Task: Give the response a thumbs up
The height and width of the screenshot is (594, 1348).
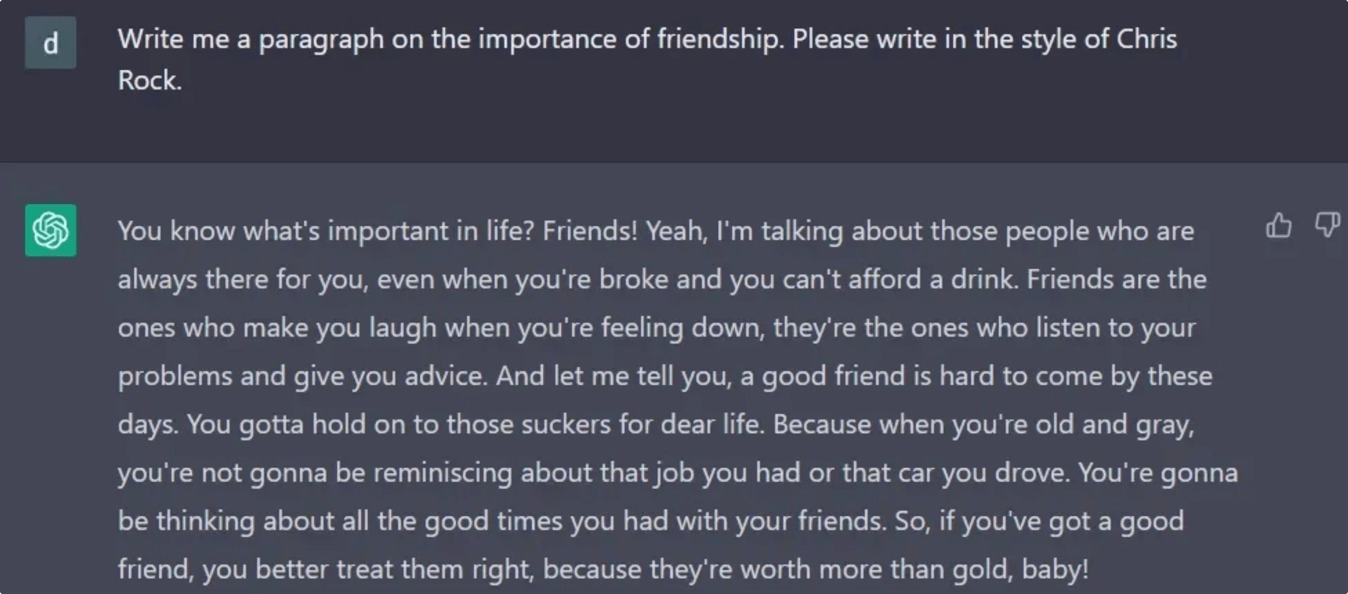Action: click(x=1279, y=227)
